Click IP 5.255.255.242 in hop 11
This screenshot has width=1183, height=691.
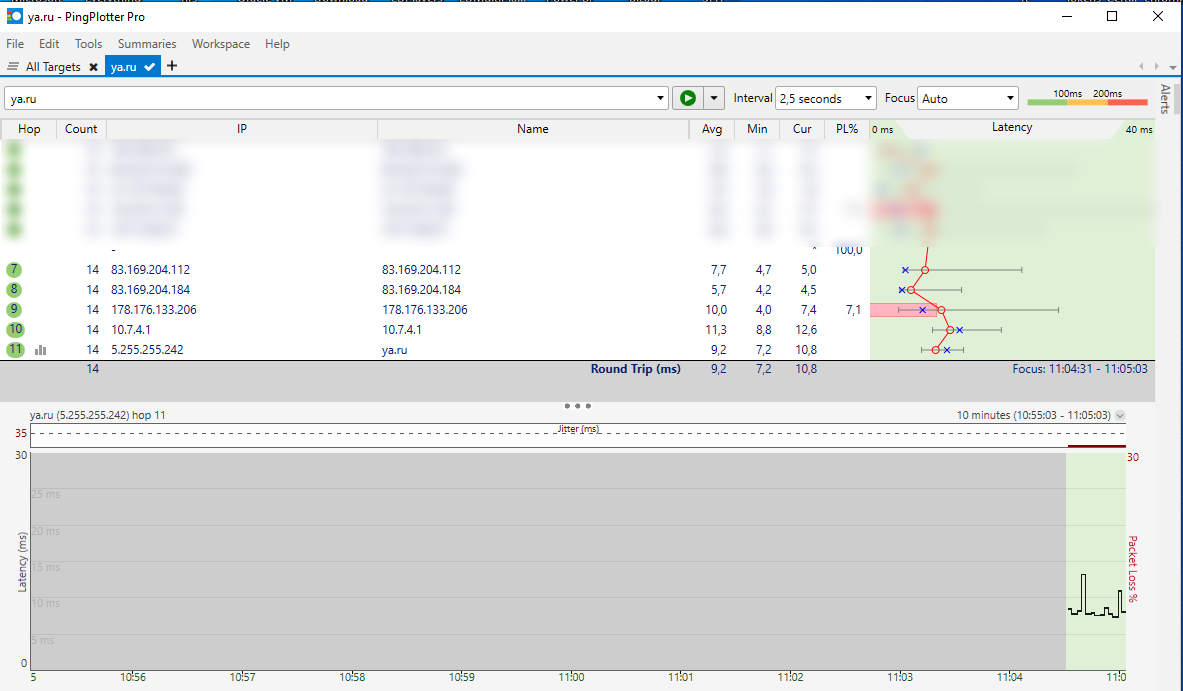pyautogui.click(x=147, y=349)
